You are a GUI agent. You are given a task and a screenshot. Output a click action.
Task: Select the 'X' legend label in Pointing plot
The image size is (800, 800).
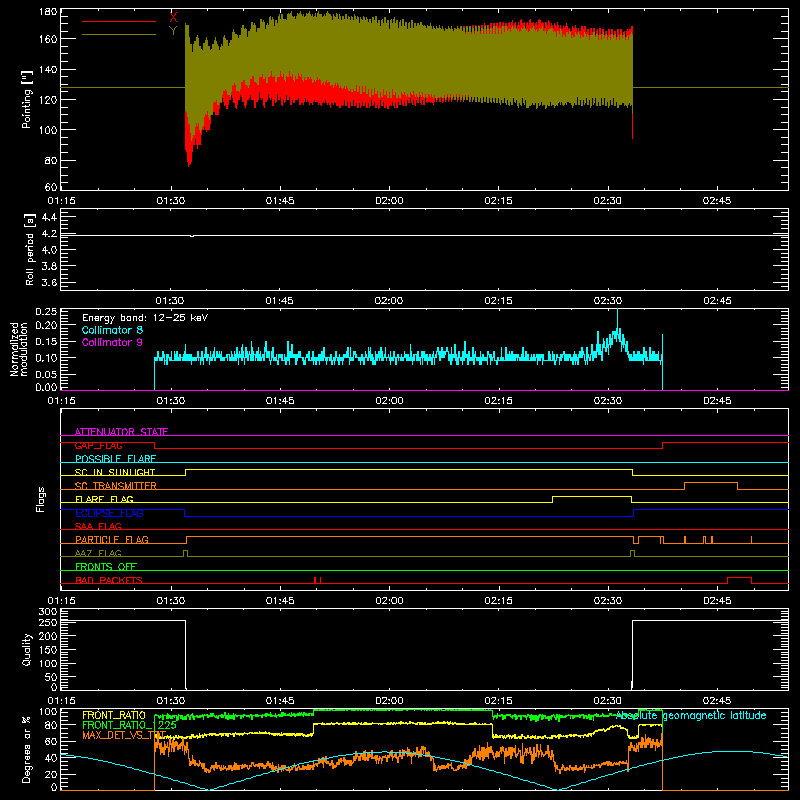click(x=173, y=17)
